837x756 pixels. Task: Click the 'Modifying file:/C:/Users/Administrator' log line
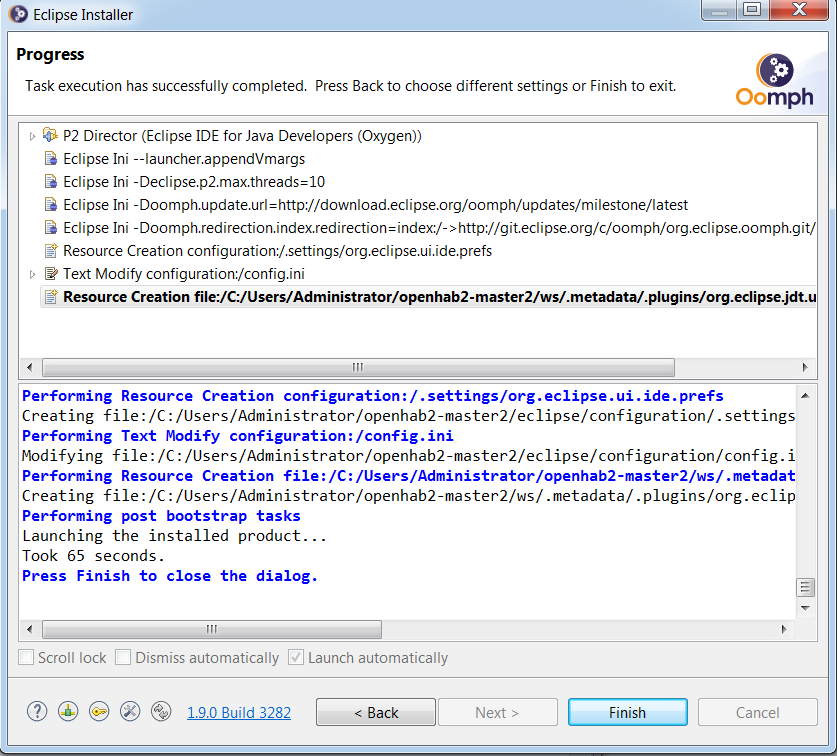(408, 456)
